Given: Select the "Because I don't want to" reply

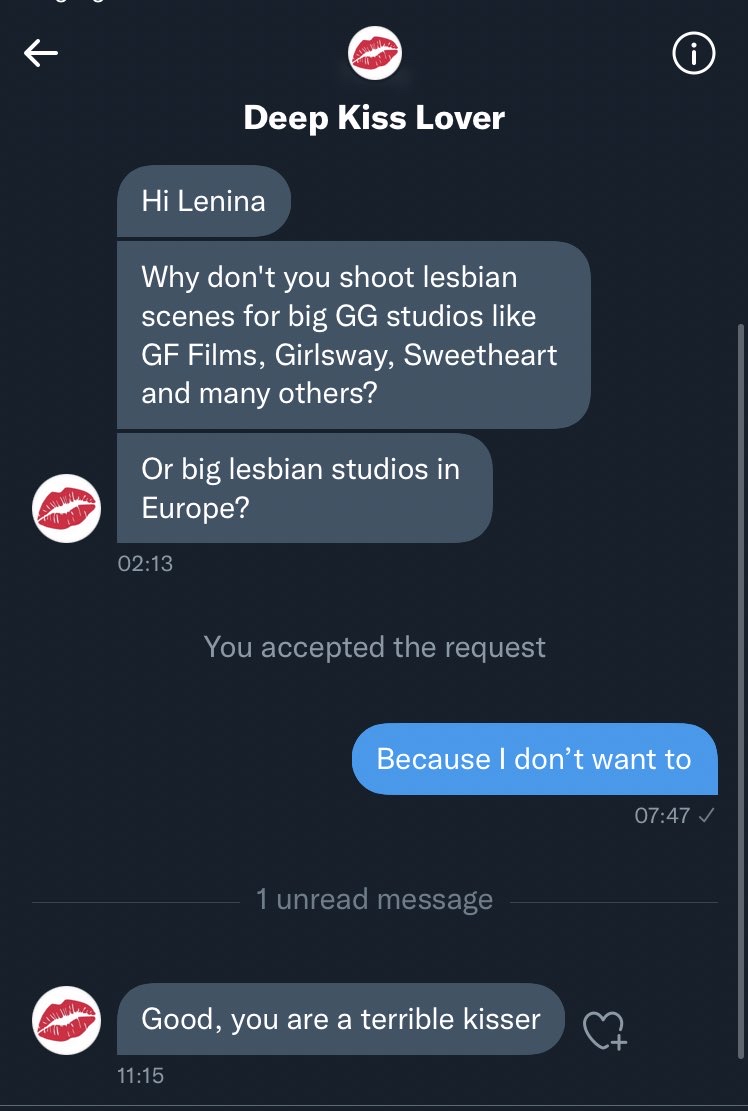Looking at the screenshot, I should tap(534, 759).
